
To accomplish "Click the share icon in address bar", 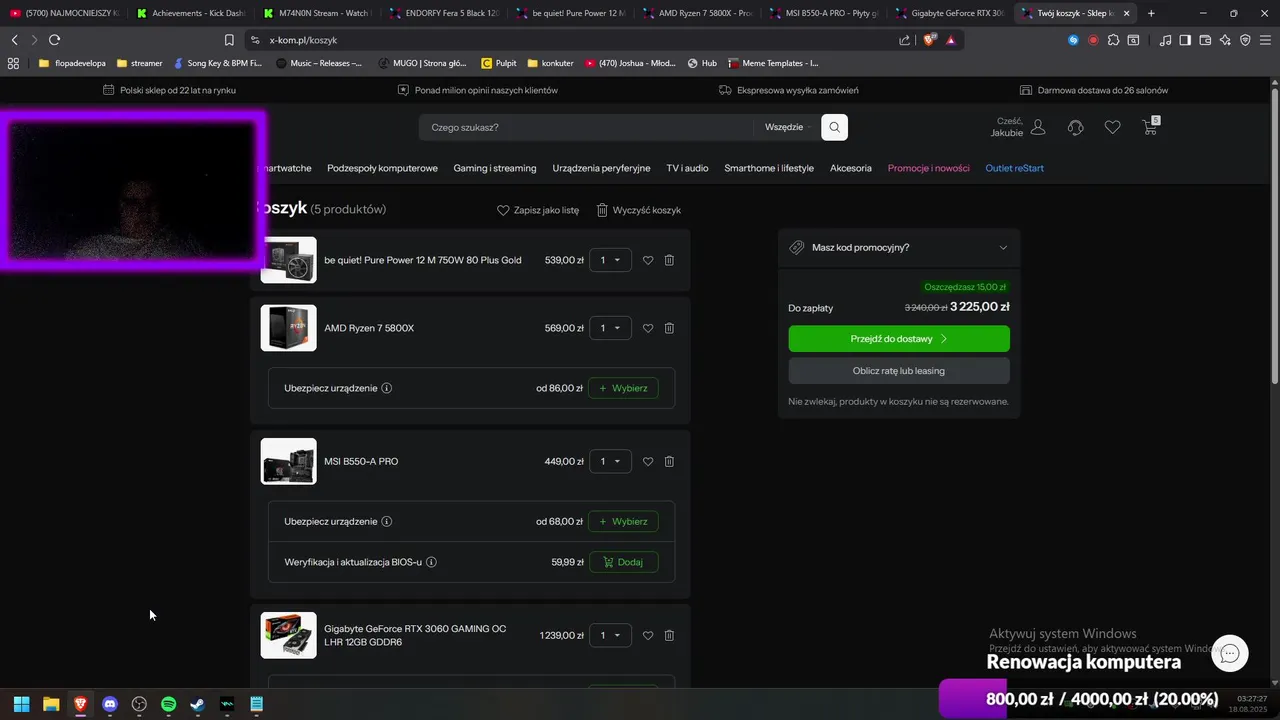I will point(905,40).
